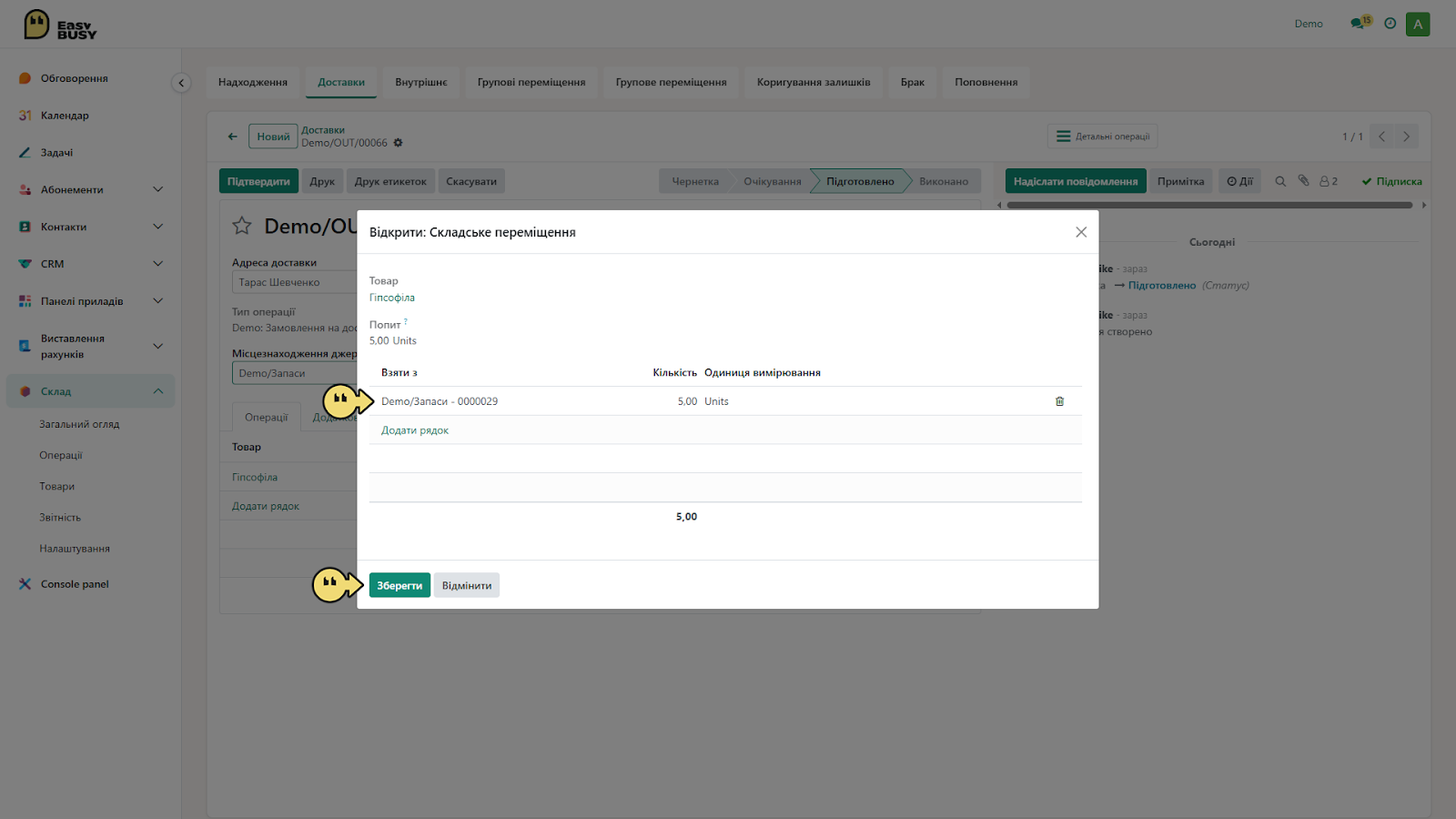Click the Додати рядок link in dialog
This screenshot has width=1456, height=819.
[x=415, y=430]
